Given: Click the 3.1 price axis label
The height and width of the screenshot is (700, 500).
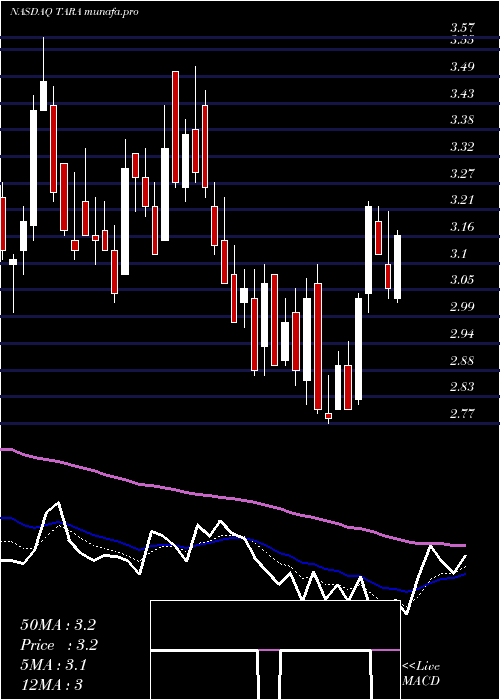Looking at the screenshot, I should 459,254.
